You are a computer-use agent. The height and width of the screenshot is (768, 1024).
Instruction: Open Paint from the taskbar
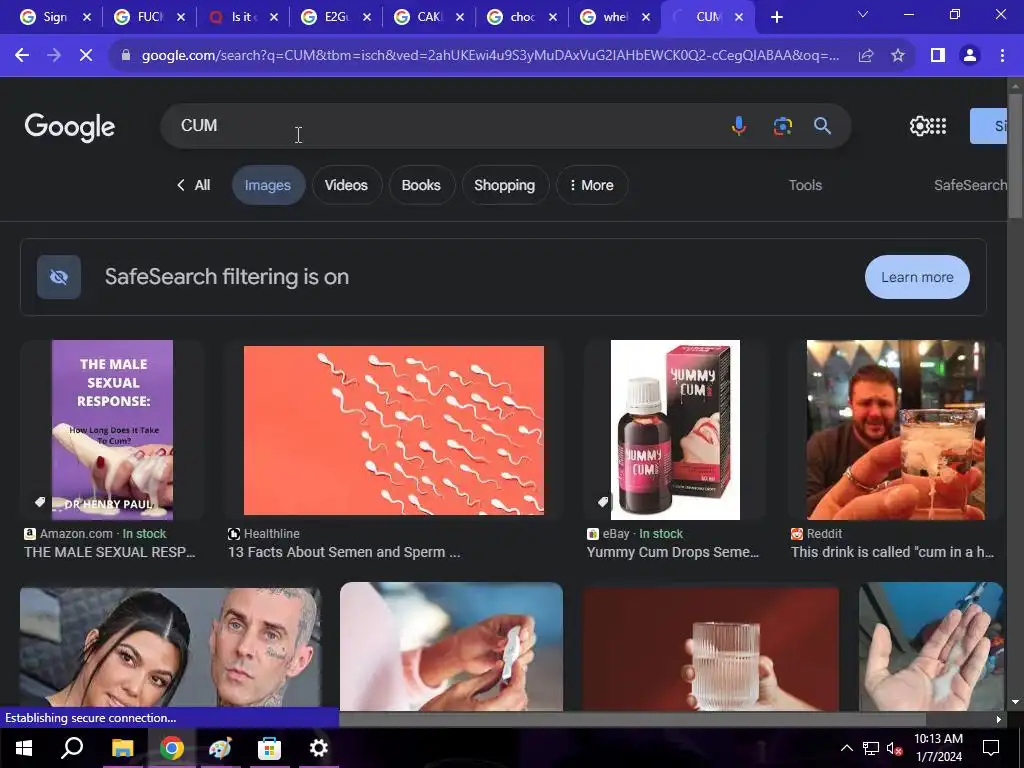click(220, 748)
